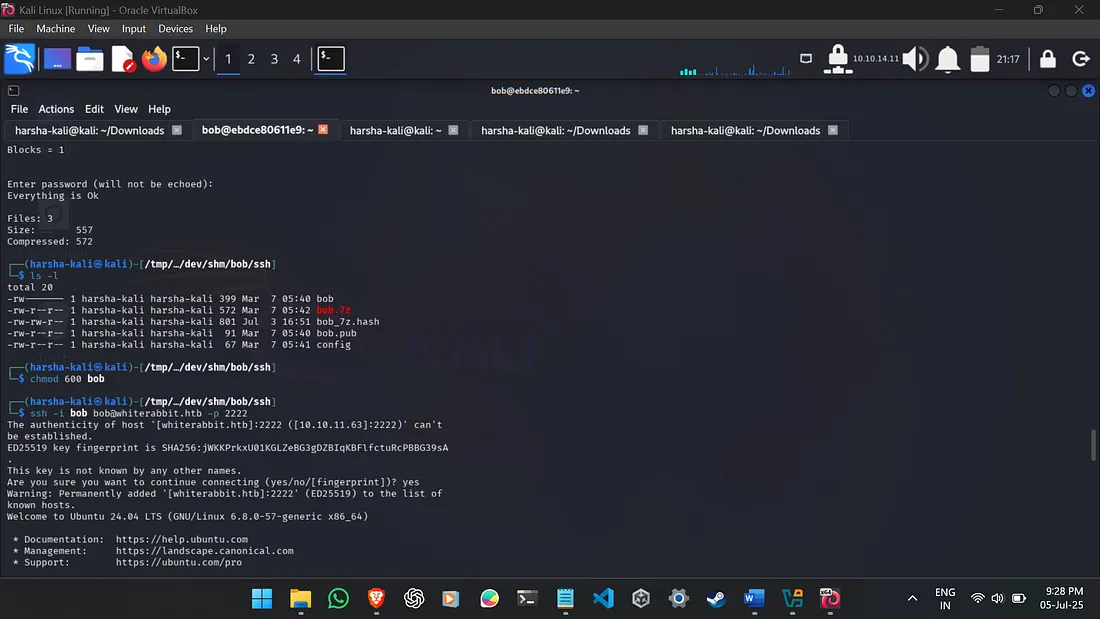Open the volume control in the system tray
Viewport: 1100px width, 619px height.
pos(913,59)
